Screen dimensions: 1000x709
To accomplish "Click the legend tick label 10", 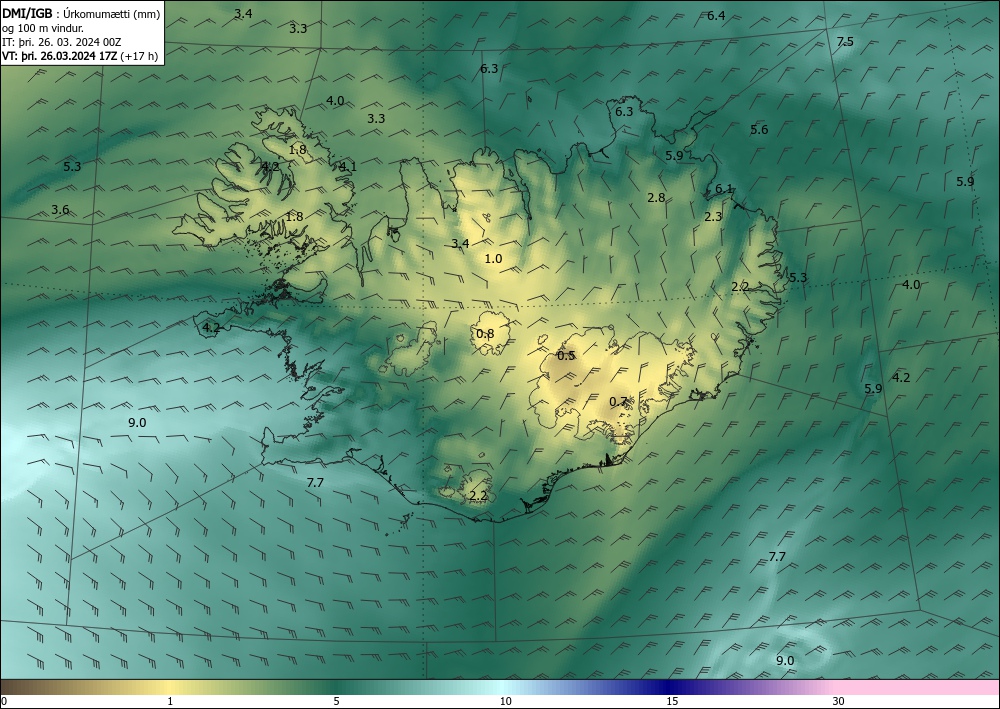I will pyautogui.click(x=505, y=702).
